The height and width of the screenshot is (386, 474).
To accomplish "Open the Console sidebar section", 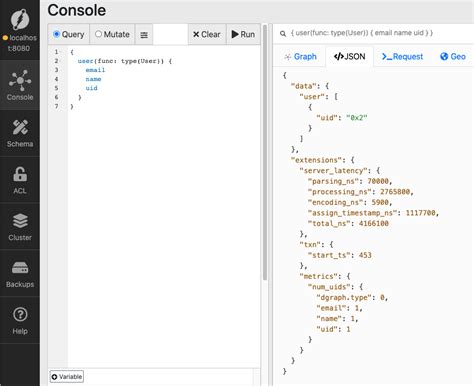I will [x=20, y=86].
